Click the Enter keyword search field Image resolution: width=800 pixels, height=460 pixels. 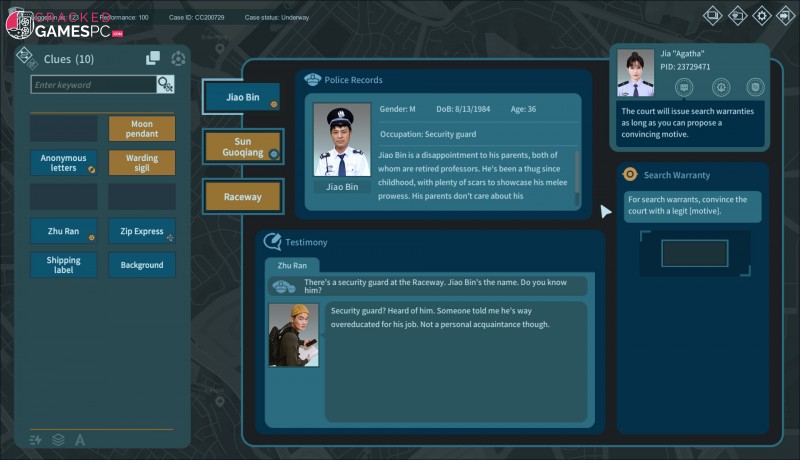92,85
